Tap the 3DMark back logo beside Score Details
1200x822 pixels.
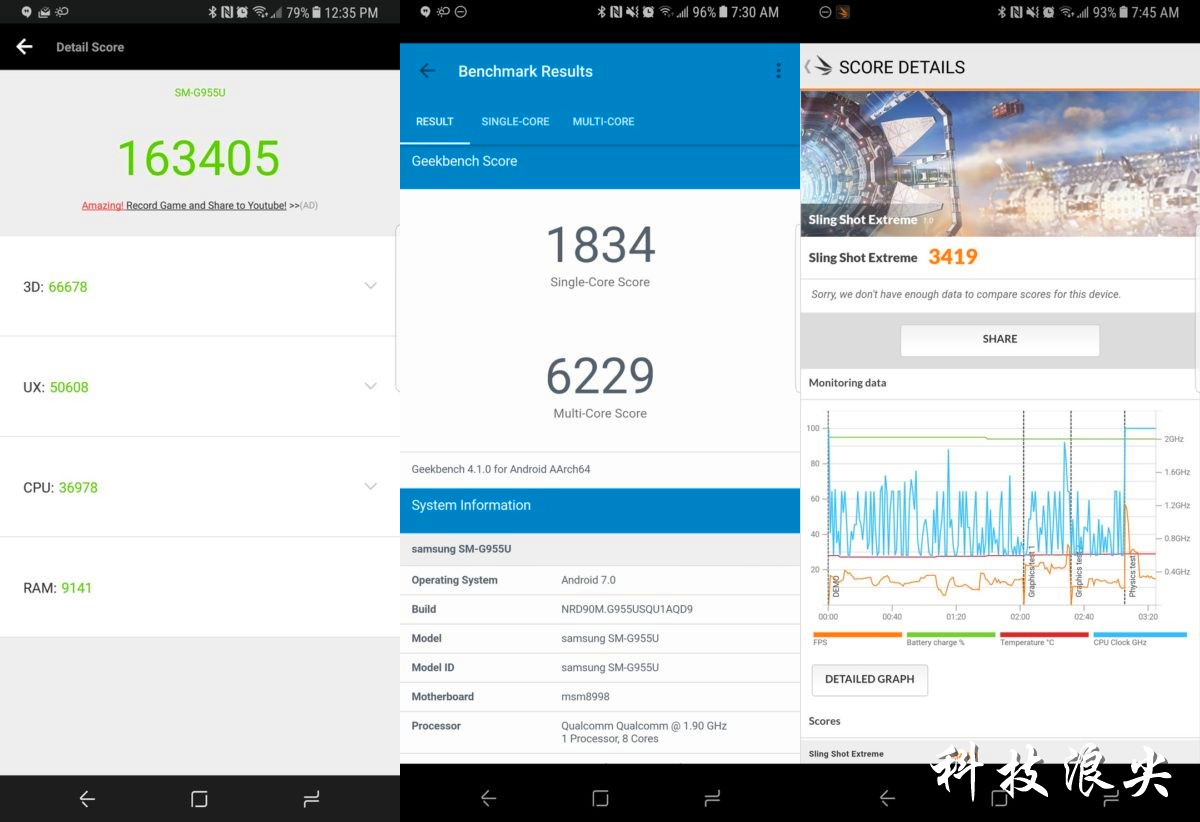point(819,67)
